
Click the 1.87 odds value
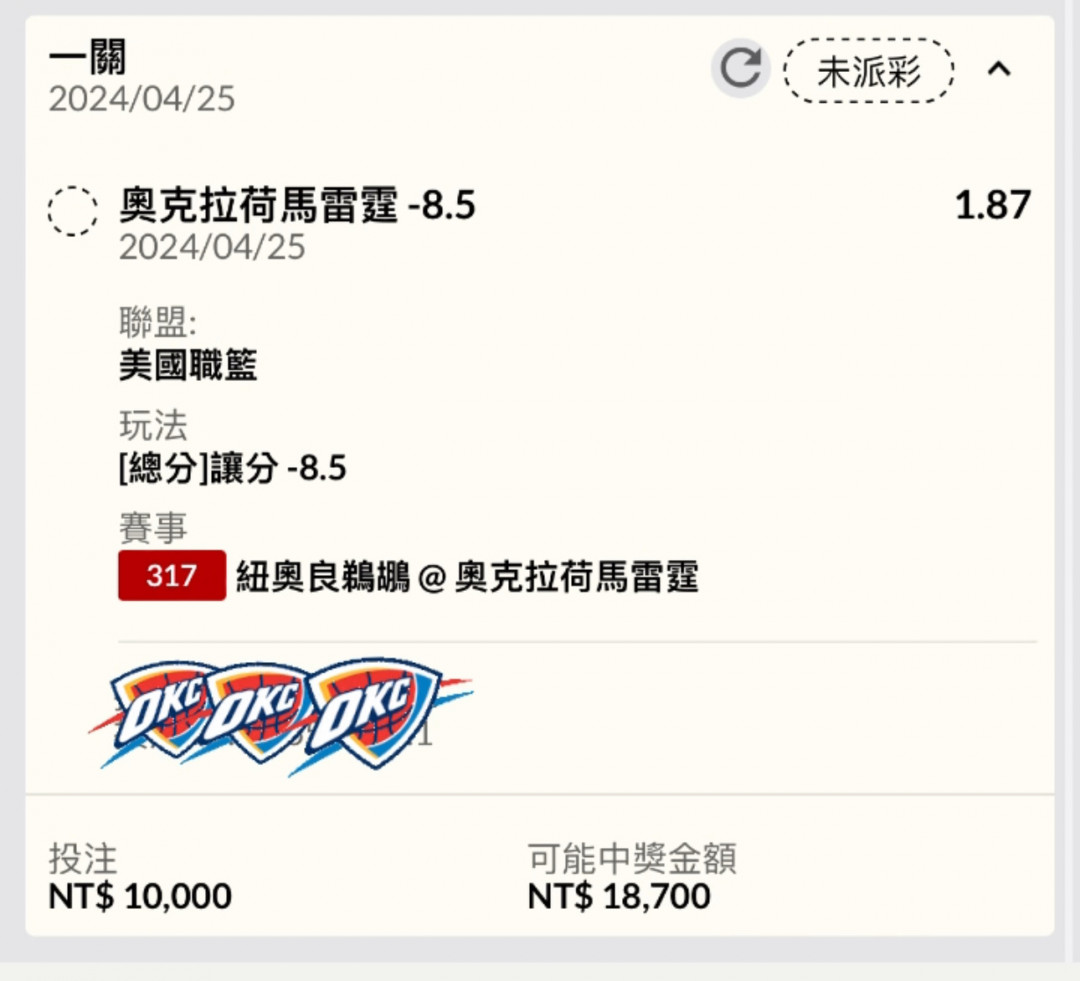(993, 205)
